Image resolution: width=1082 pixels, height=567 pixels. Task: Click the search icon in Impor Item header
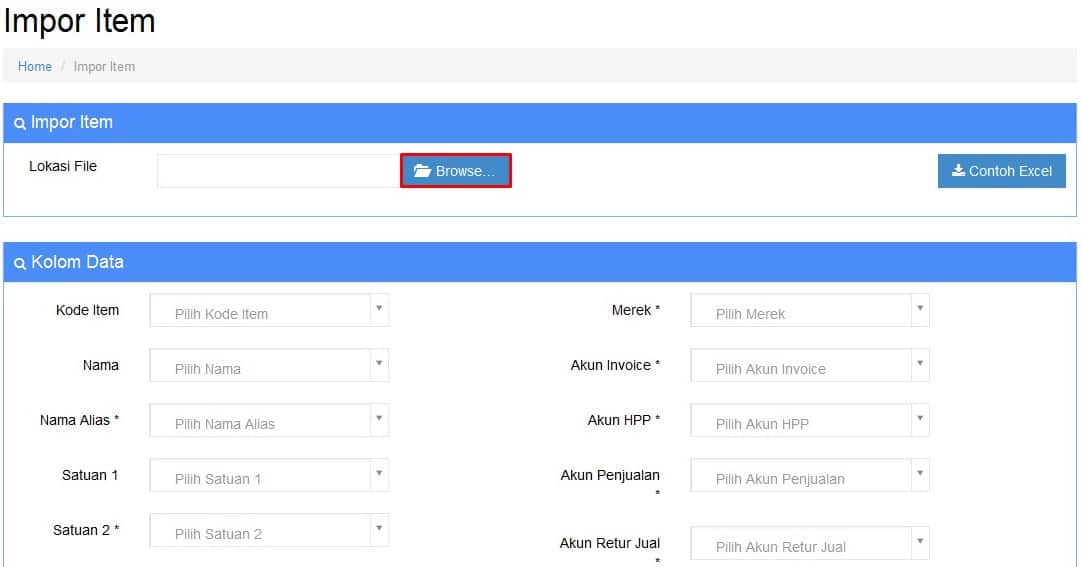point(20,124)
